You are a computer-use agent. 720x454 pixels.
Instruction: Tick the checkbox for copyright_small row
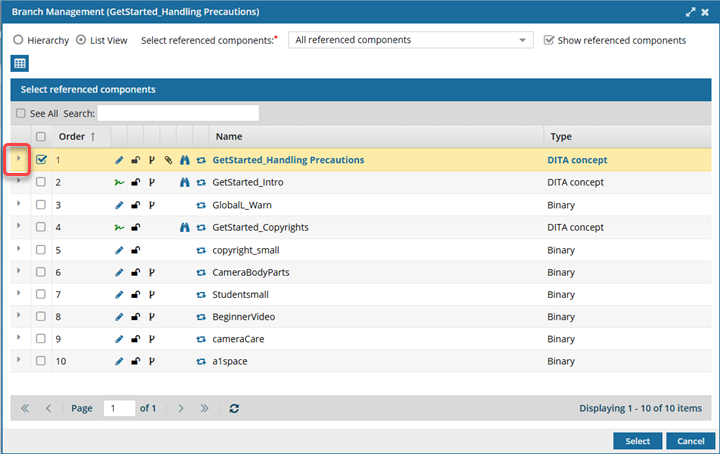point(41,250)
